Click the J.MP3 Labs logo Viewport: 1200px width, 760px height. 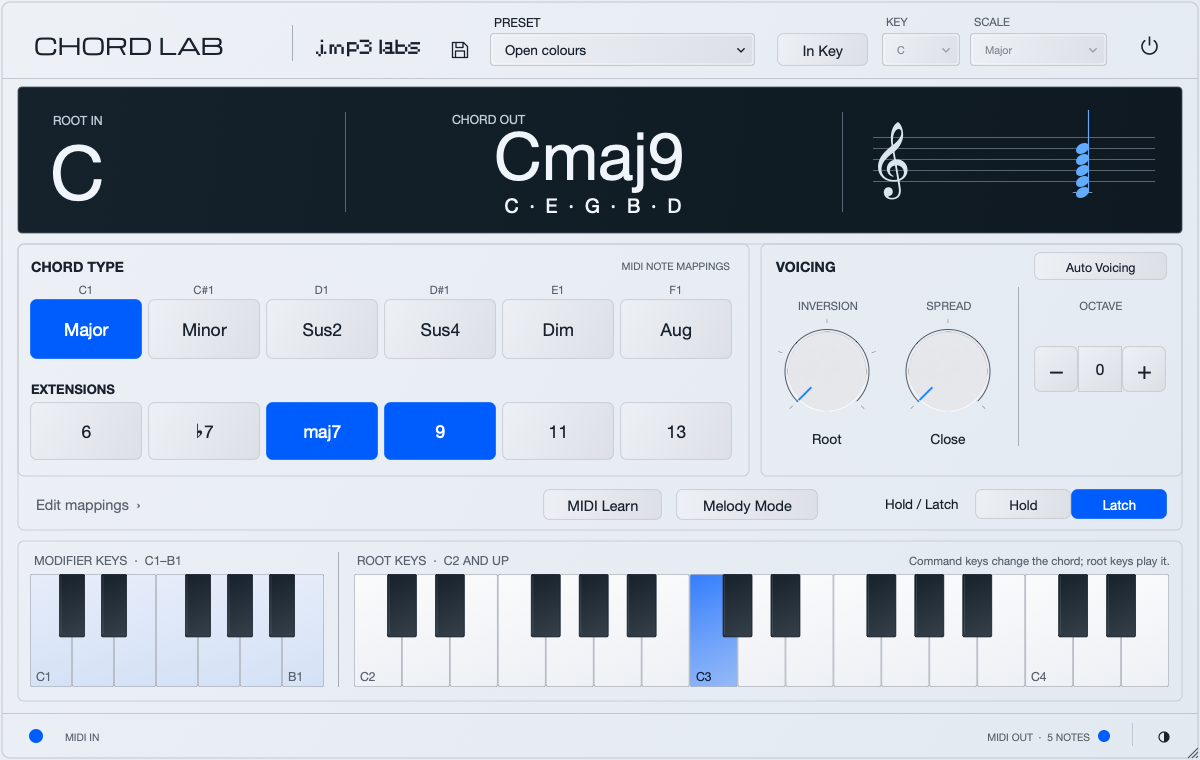[x=367, y=47]
